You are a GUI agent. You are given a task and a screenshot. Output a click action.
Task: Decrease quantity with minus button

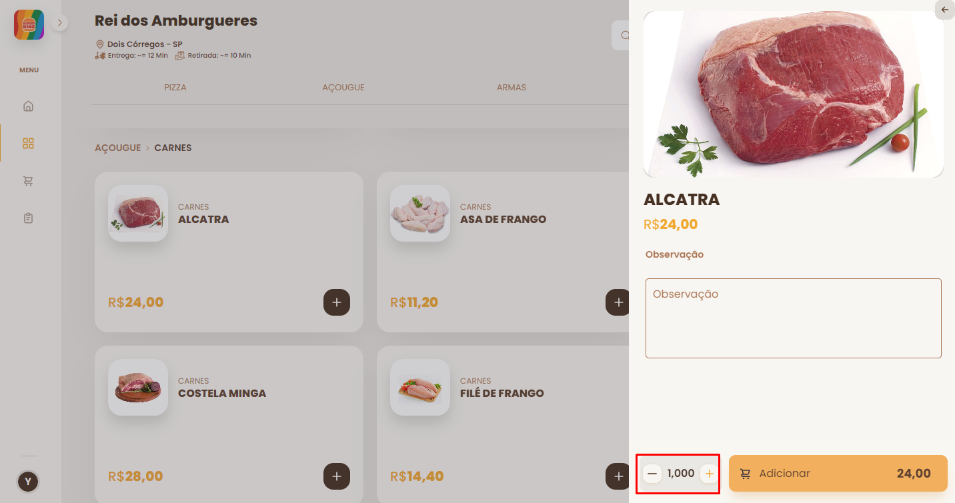(652, 473)
